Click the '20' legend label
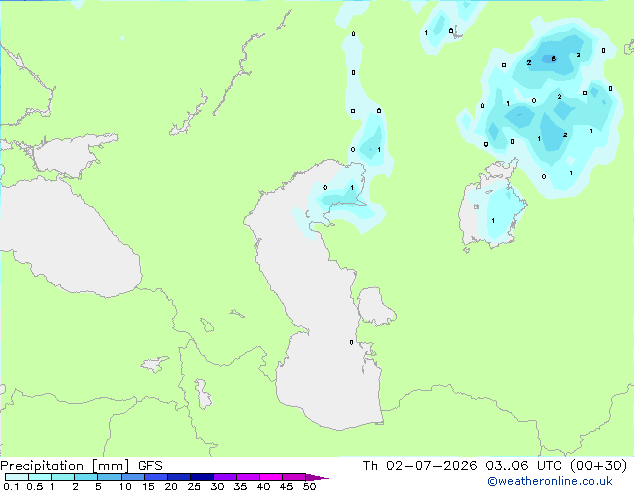 (171, 486)
